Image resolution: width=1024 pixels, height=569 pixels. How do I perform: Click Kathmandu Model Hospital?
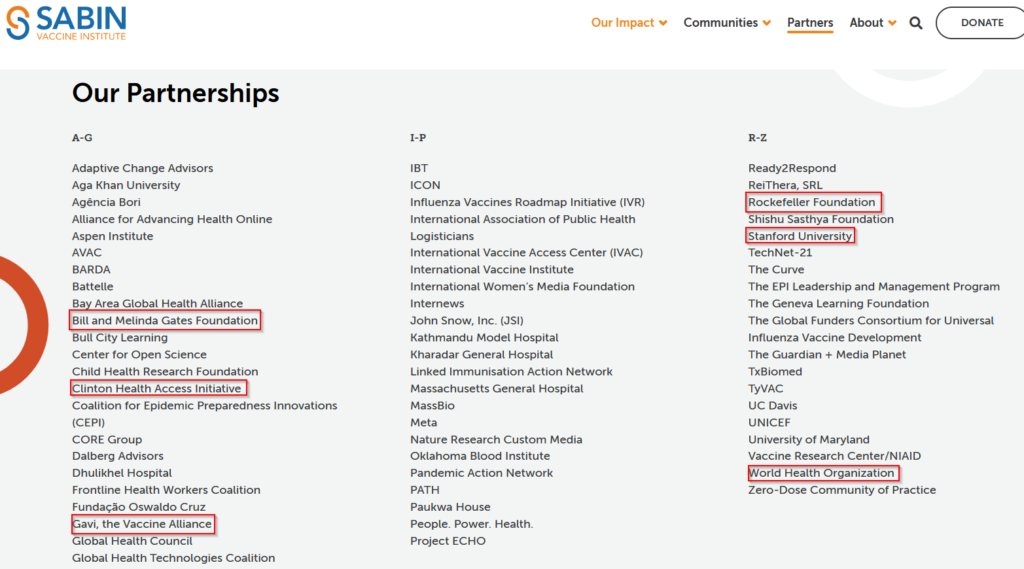(x=484, y=337)
